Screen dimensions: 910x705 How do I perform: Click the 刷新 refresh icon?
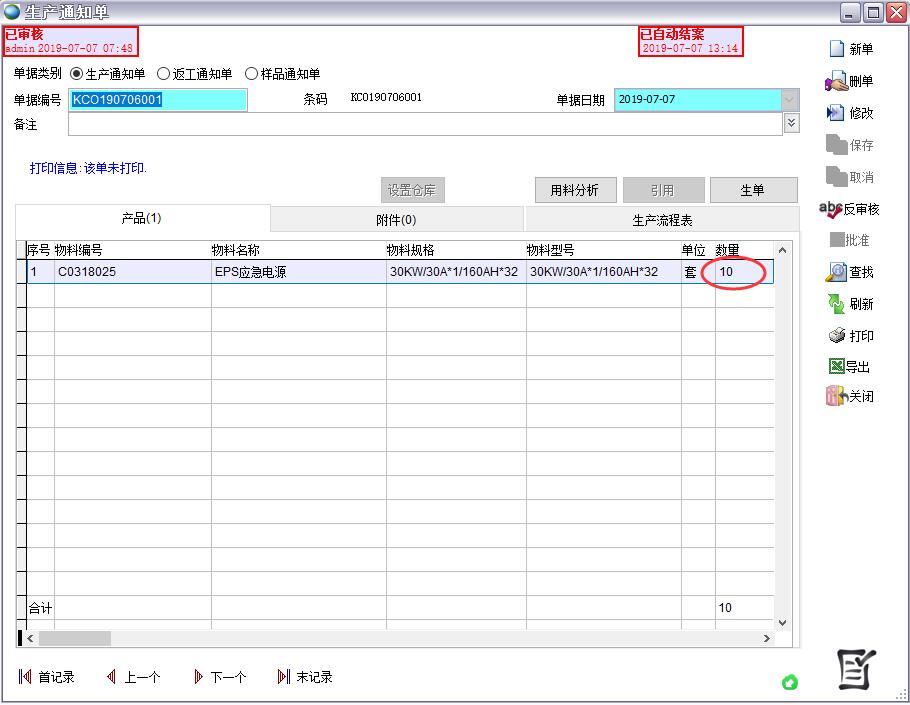[x=837, y=304]
